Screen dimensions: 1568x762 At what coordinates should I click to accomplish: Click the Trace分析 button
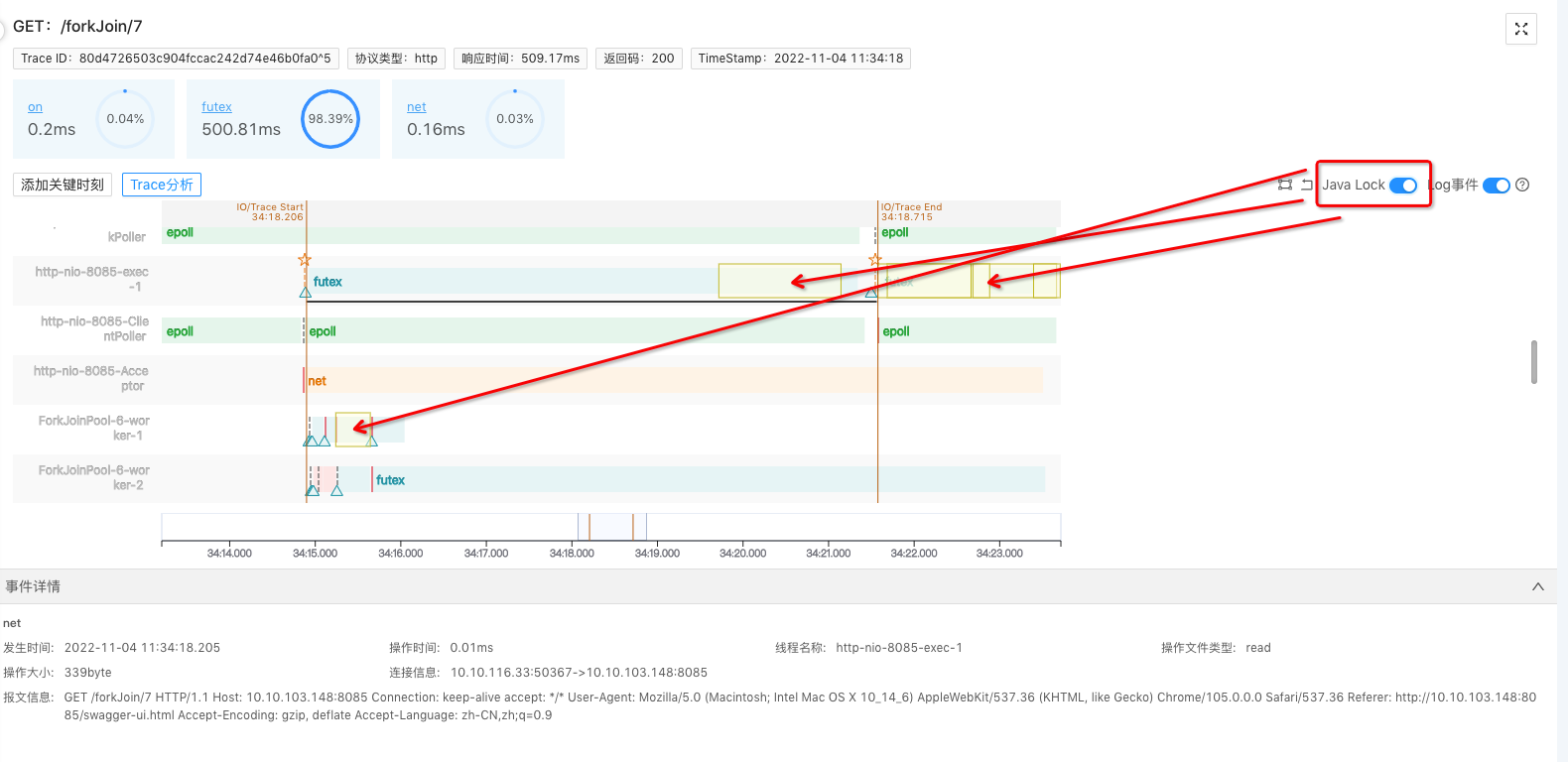pos(162,185)
